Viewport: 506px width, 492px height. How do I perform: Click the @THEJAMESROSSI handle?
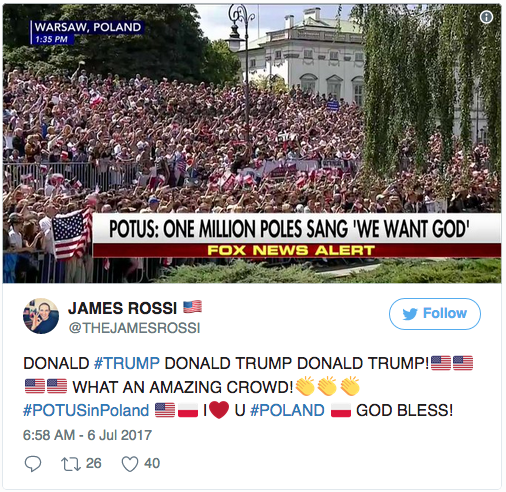tap(134, 328)
